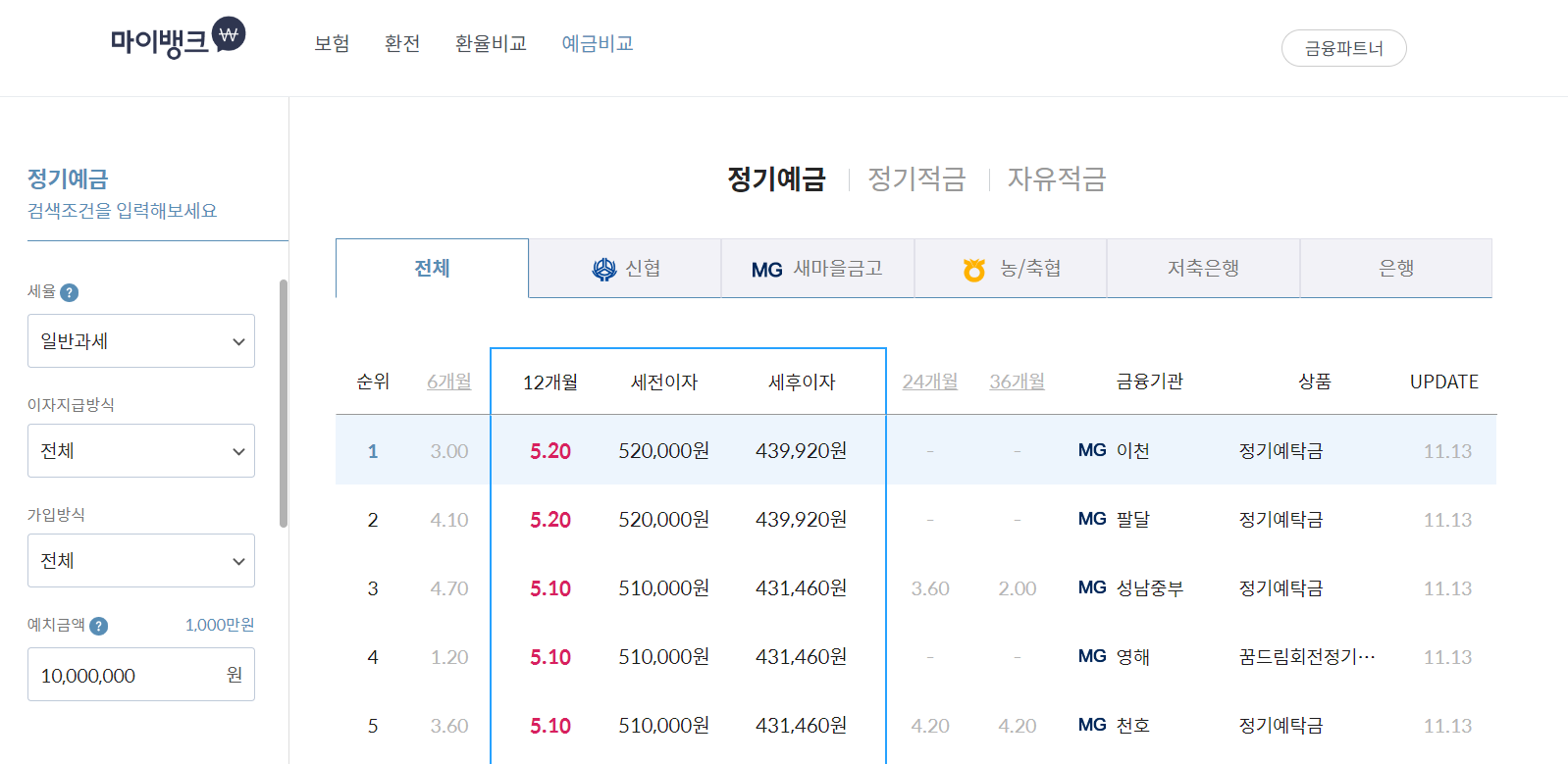Click 24개월 rate 4.20 in 천호 row
The width and height of the screenshot is (1568, 764).
click(x=930, y=726)
